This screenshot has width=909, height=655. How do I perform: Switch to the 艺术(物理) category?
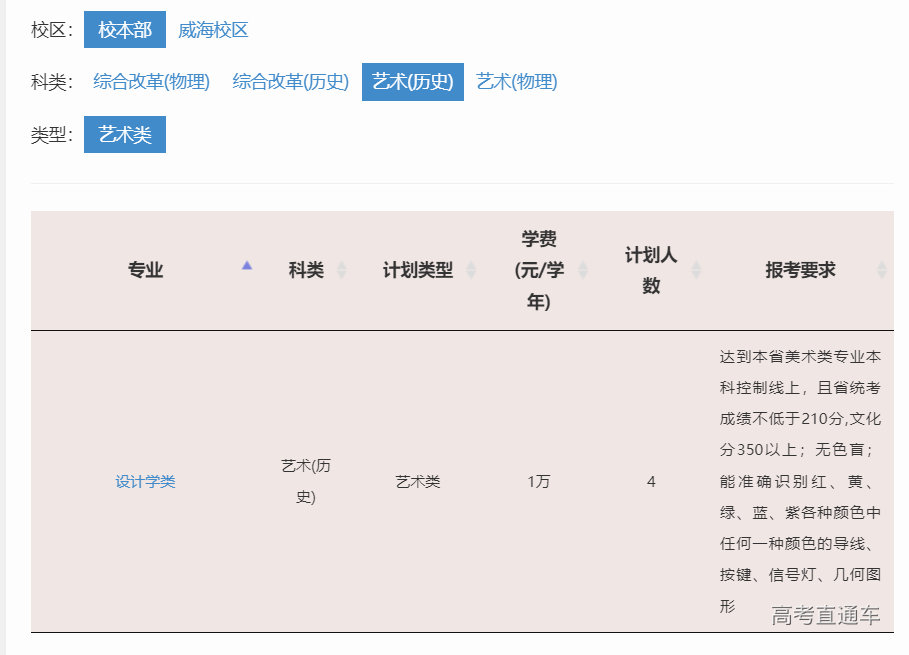pyautogui.click(x=518, y=81)
